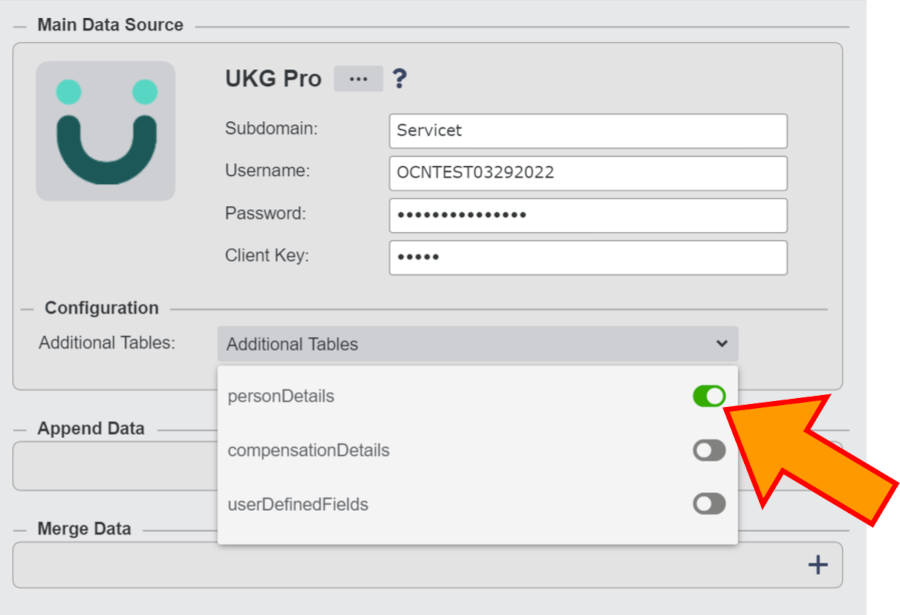Turn off the personDetails toggle
900x615 pixels.
(x=708, y=396)
